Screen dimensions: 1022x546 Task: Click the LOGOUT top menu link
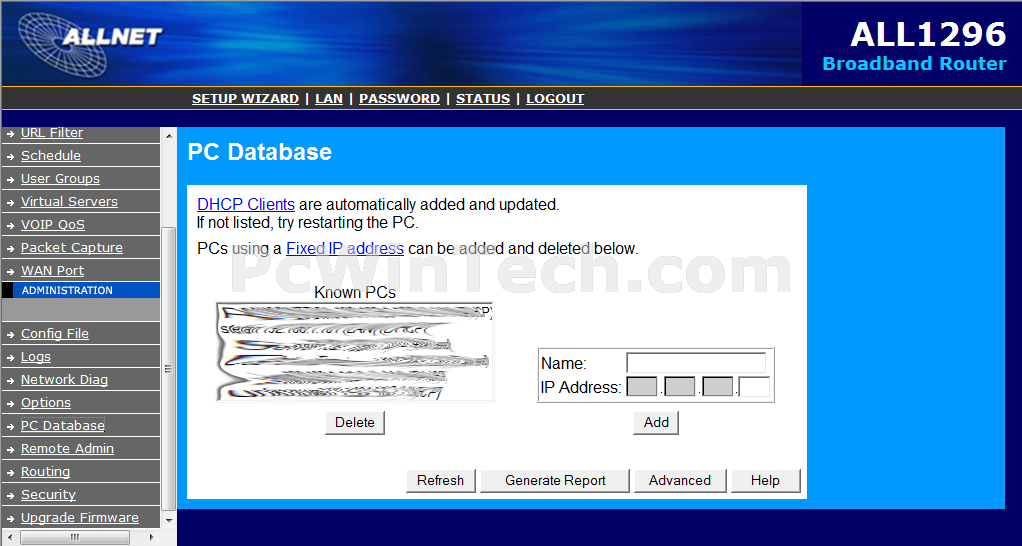click(x=555, y=98)
